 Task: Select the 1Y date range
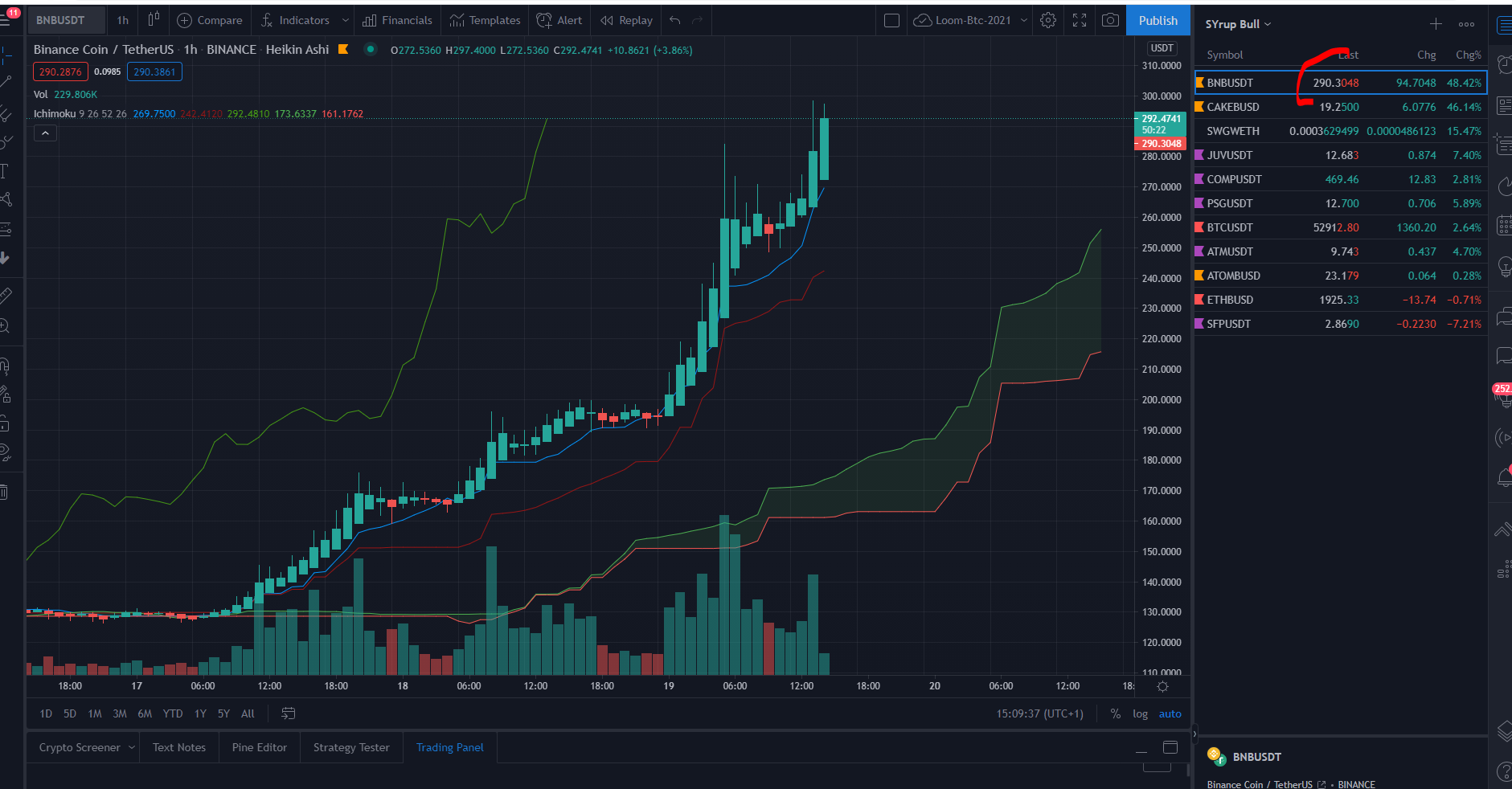point(200,713)
